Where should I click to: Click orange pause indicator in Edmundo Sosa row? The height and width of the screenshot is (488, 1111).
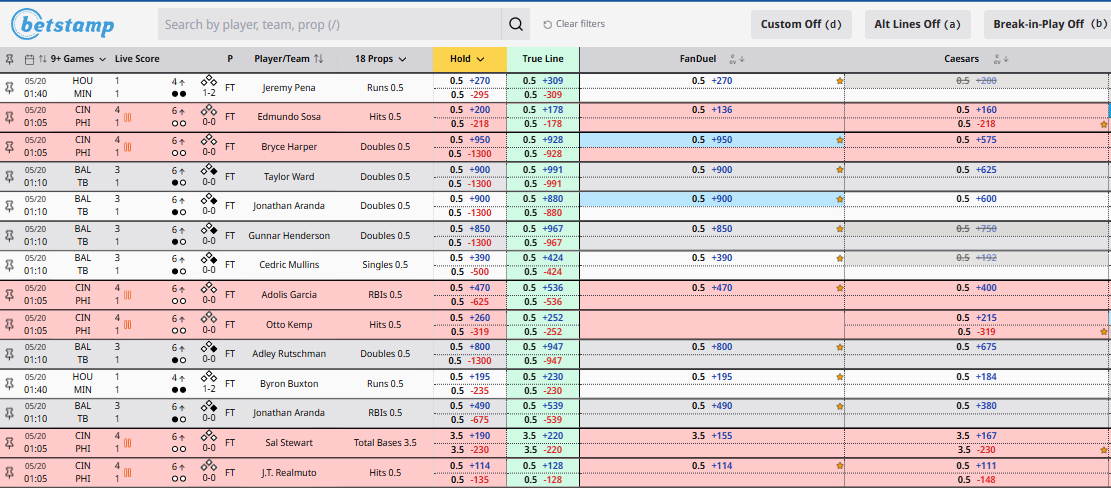coord(128,117)
